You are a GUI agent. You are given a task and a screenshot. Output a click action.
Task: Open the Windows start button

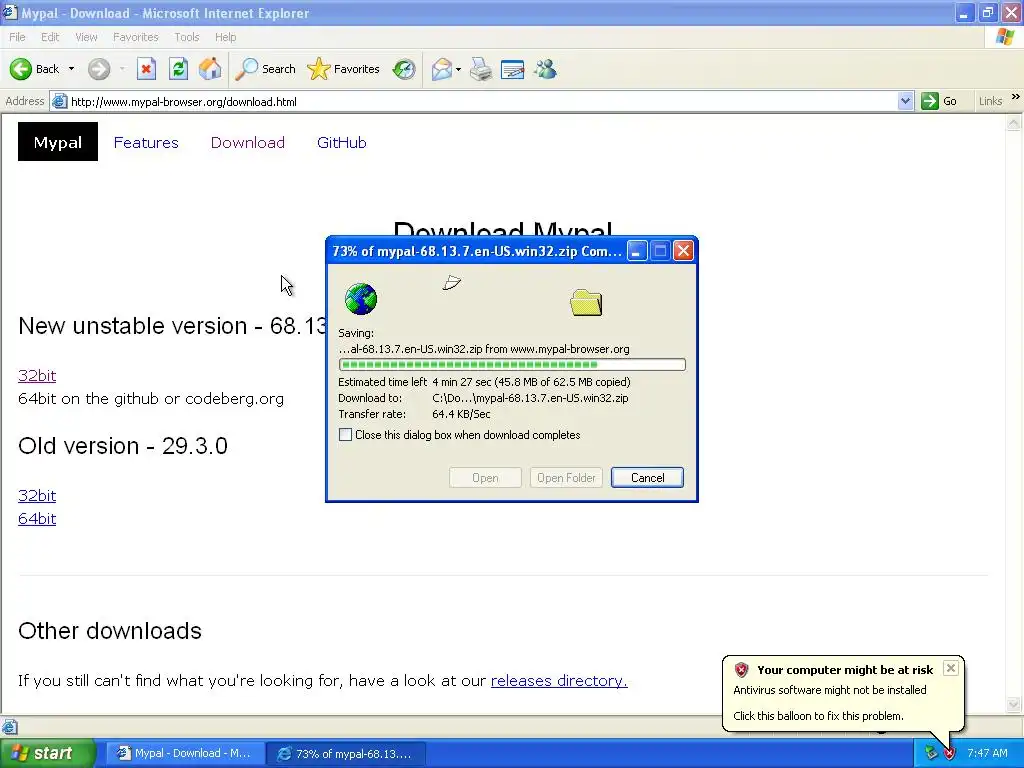click(x=48, y=753)
